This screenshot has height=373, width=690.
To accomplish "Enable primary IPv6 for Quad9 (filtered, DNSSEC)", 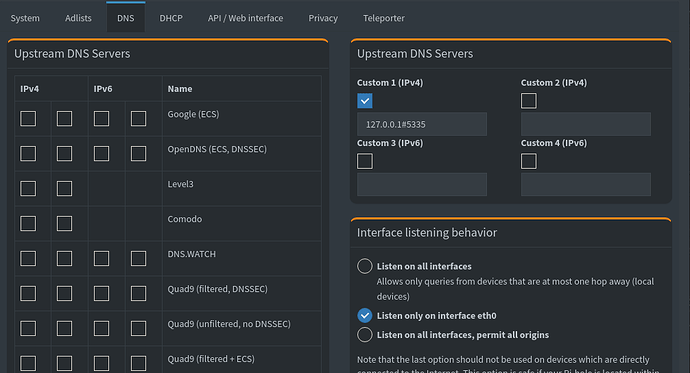I will [101, 293].
